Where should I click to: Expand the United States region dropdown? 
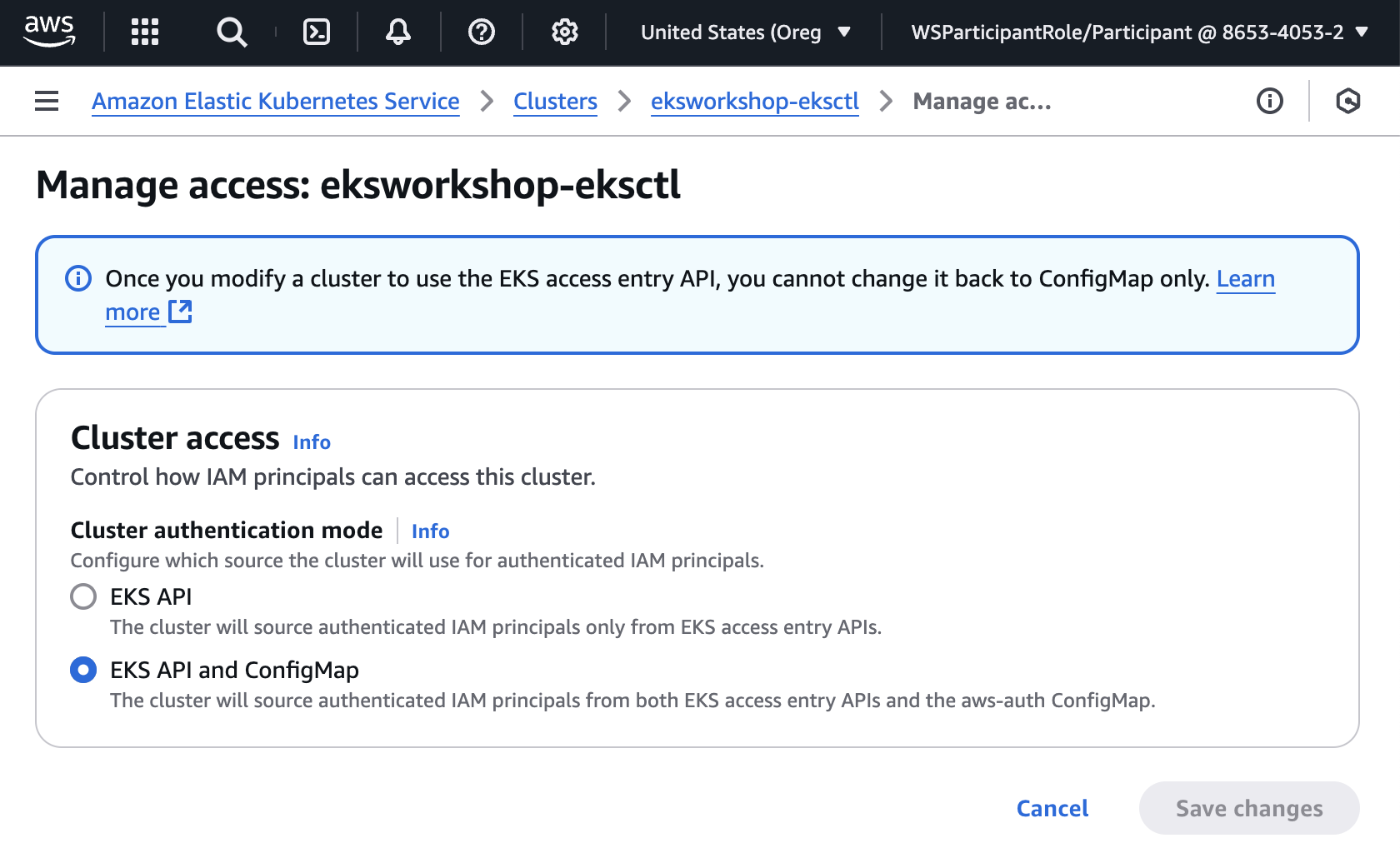745,32
